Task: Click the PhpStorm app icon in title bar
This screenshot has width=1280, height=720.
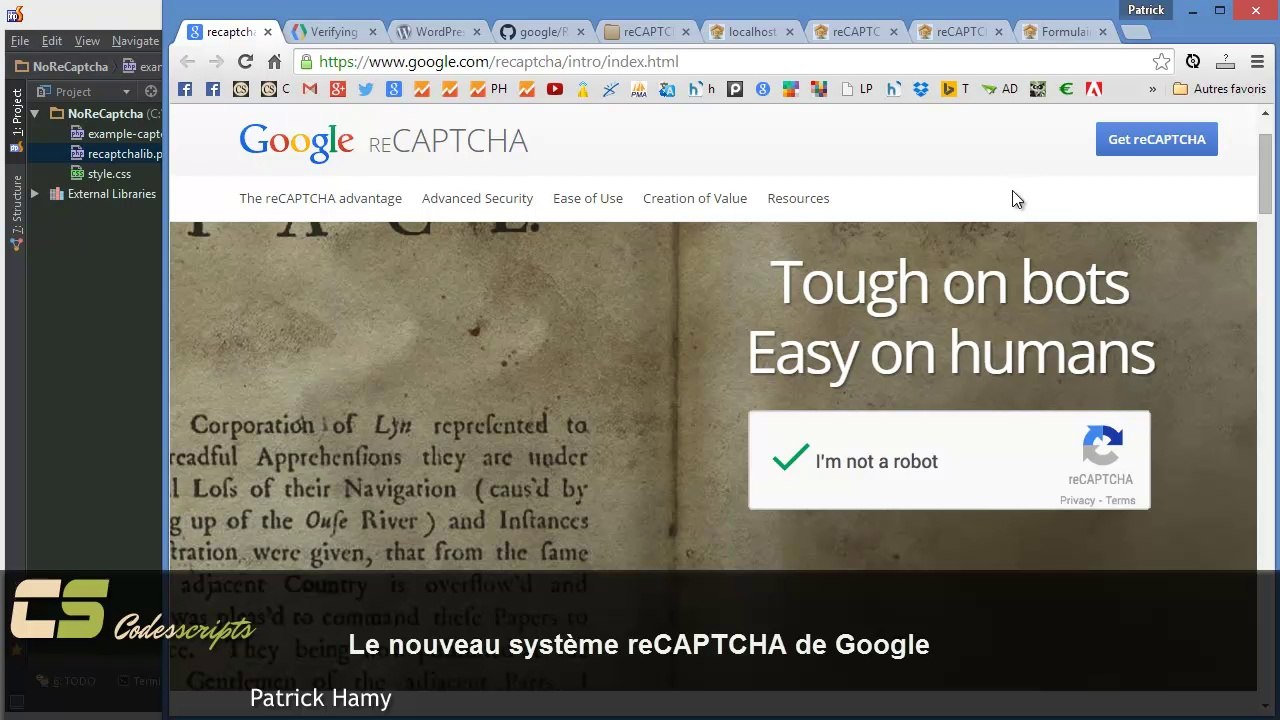Action: 14,14
